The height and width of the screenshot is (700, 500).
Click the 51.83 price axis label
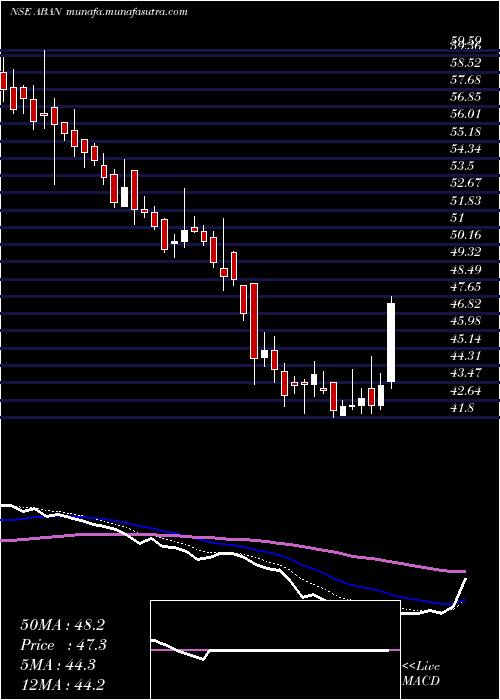click(466, 200)
